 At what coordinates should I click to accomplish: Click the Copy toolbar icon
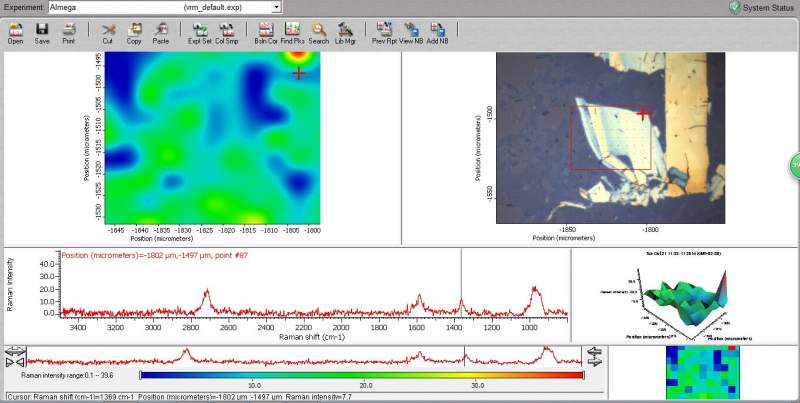click(134, 33)
